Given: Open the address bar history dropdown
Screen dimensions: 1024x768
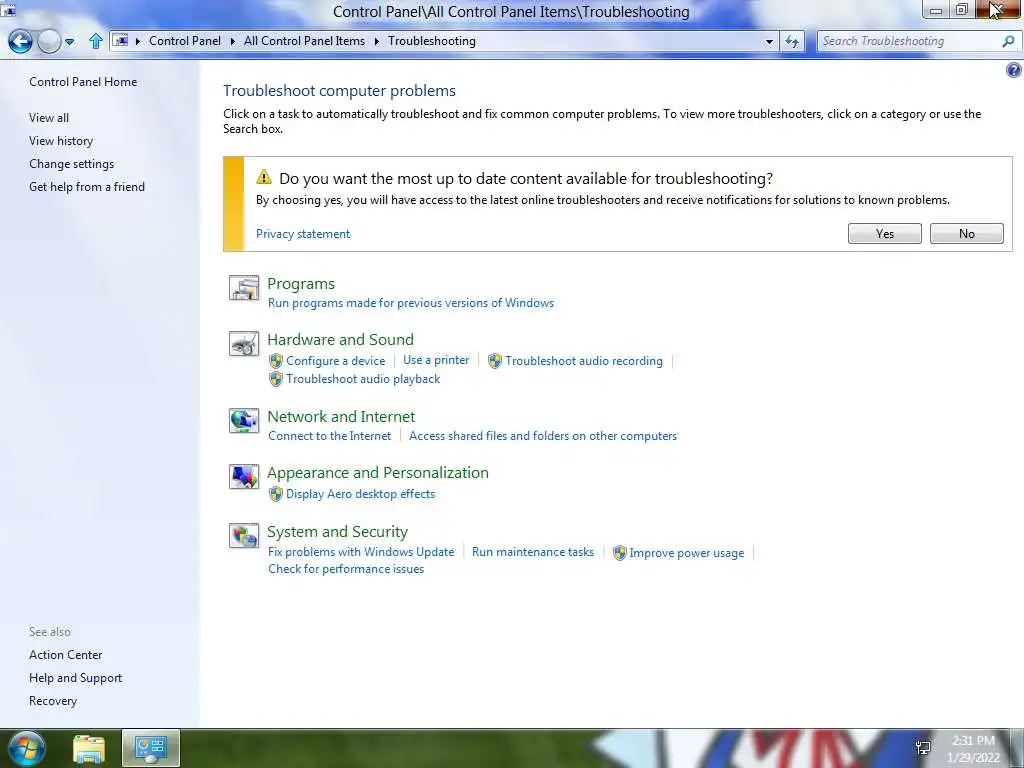Looking at the screenshot, I should [x=769, y=41].
